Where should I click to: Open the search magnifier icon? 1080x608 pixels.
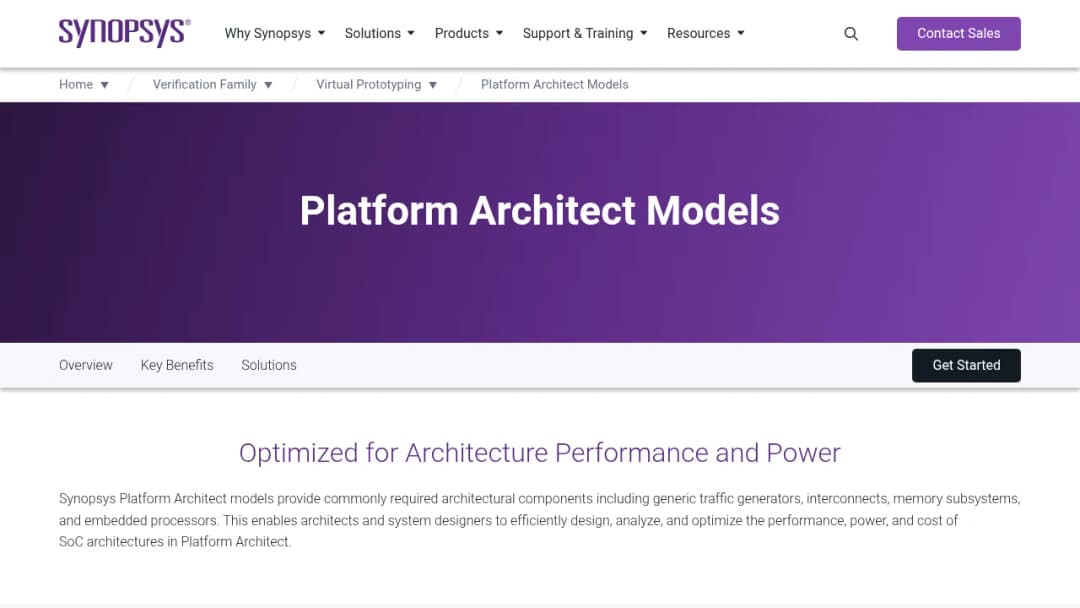click(x=851, y=34)
